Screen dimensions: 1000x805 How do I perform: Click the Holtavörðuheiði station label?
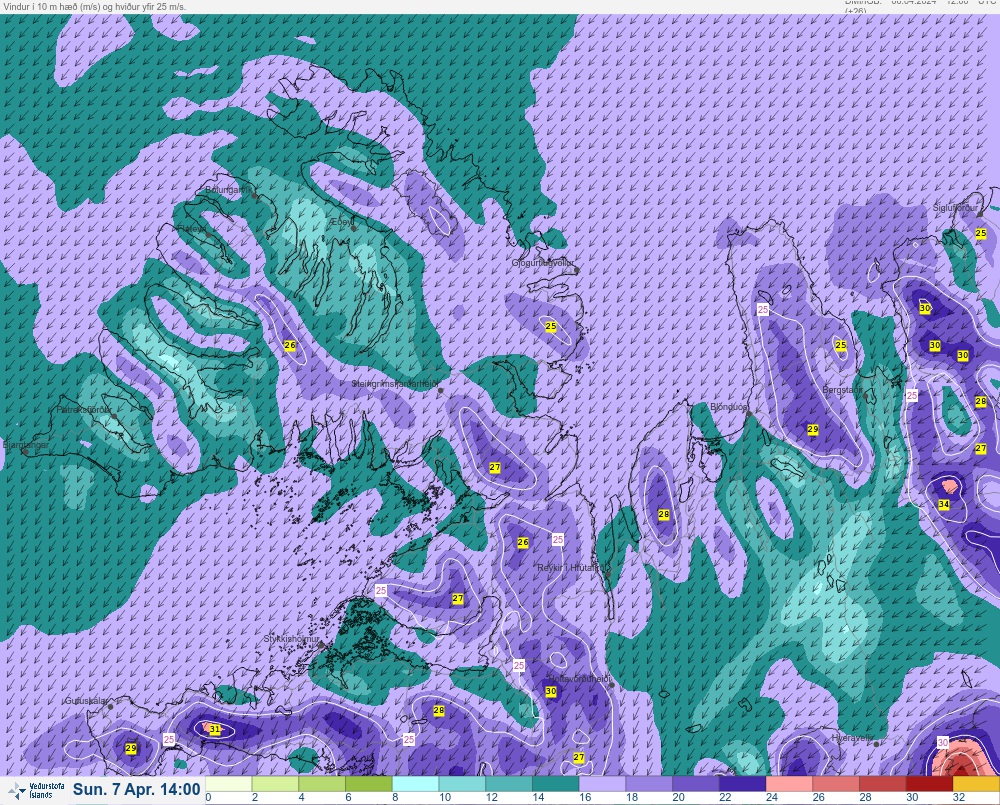[579, 679]
